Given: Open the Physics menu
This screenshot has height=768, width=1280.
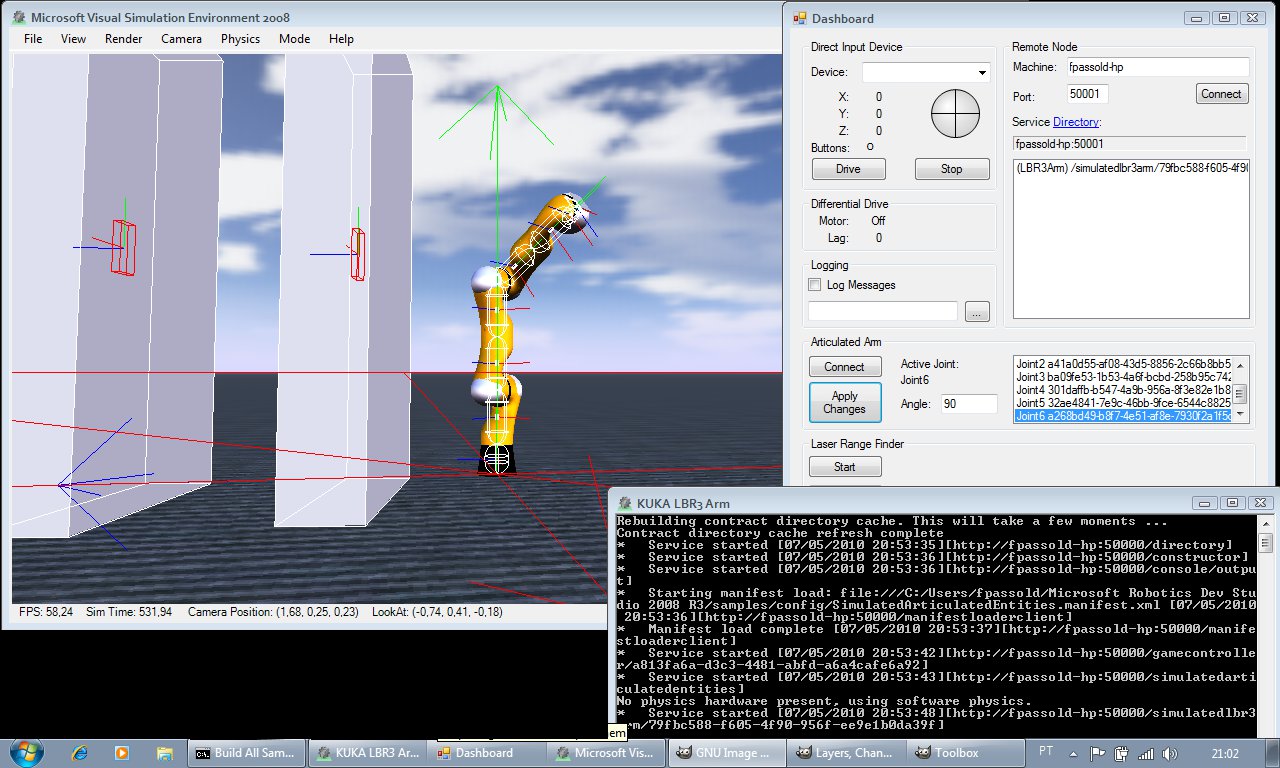Looking at the screenshot, I should (240, 39).
